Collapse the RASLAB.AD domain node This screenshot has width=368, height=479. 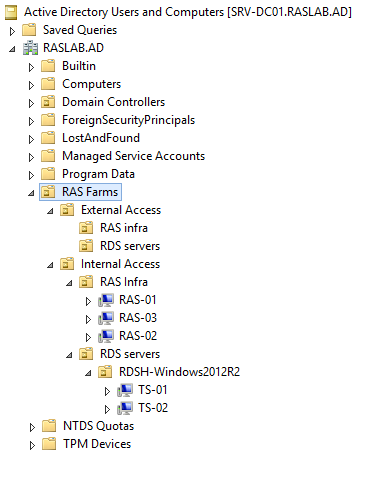coord(12,49)
